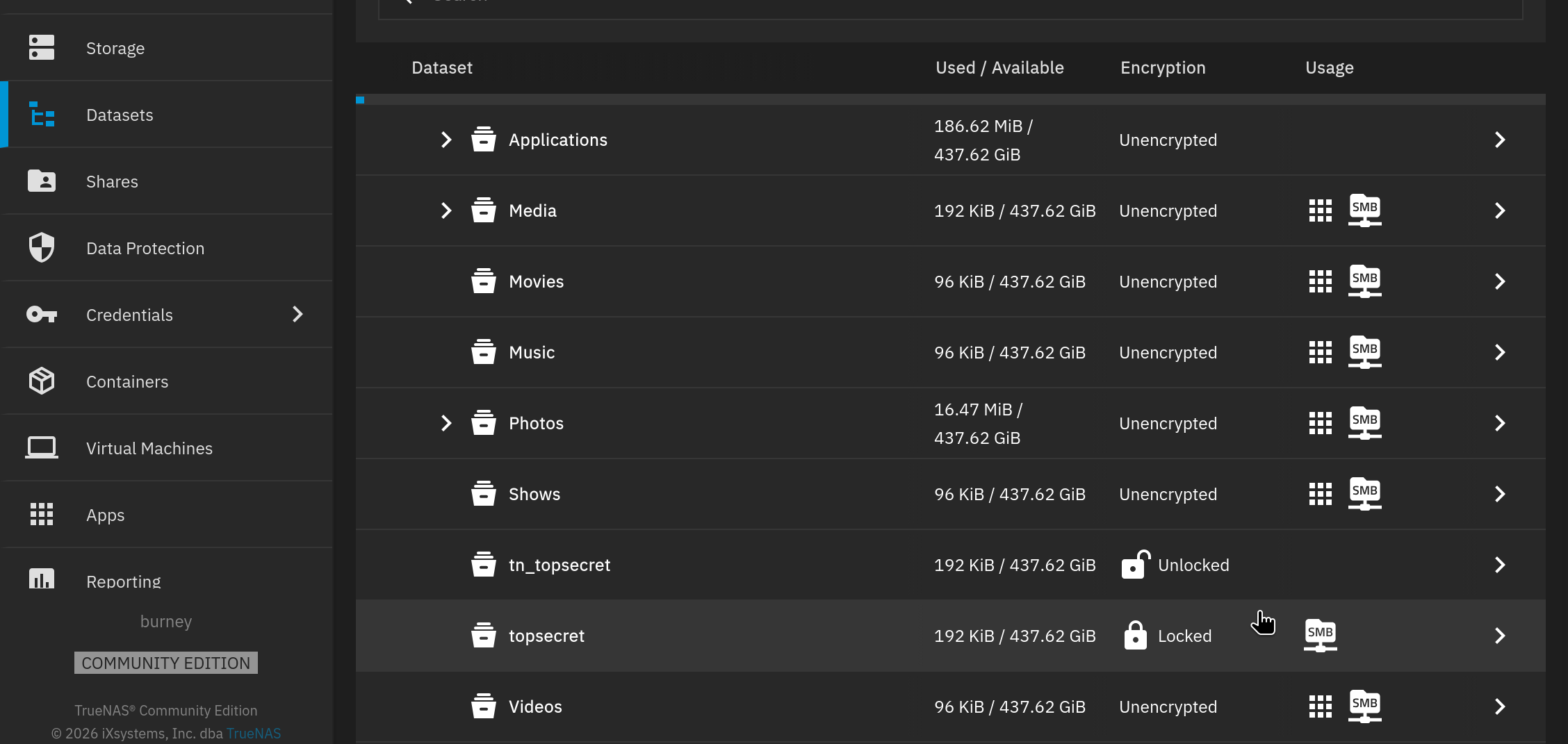Expand the Applications dataset tree
Screen dimensions: 1568x744
click(x=446, y=140)
